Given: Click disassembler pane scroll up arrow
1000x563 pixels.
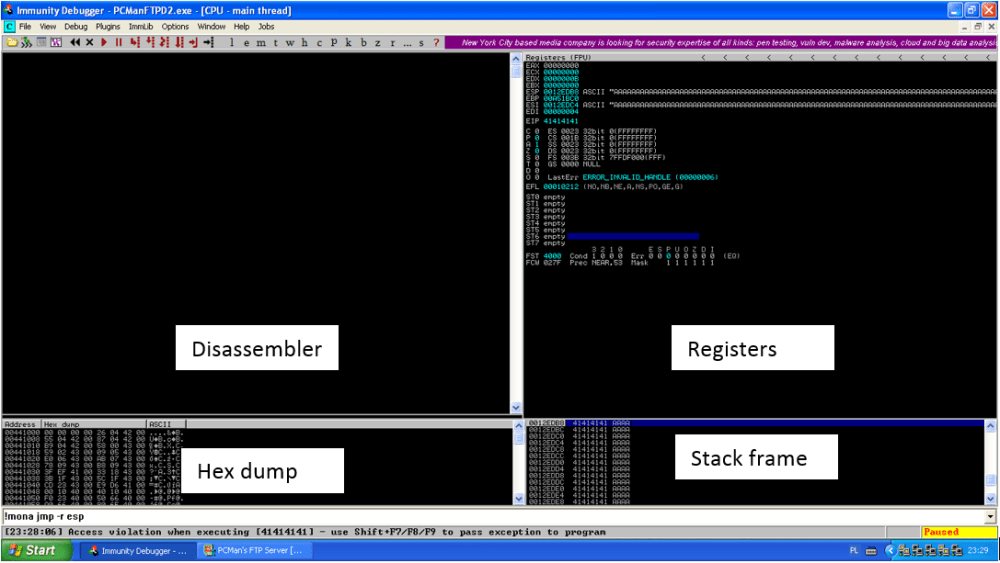Looking at the screenshot, I should [x=516, y=59].
